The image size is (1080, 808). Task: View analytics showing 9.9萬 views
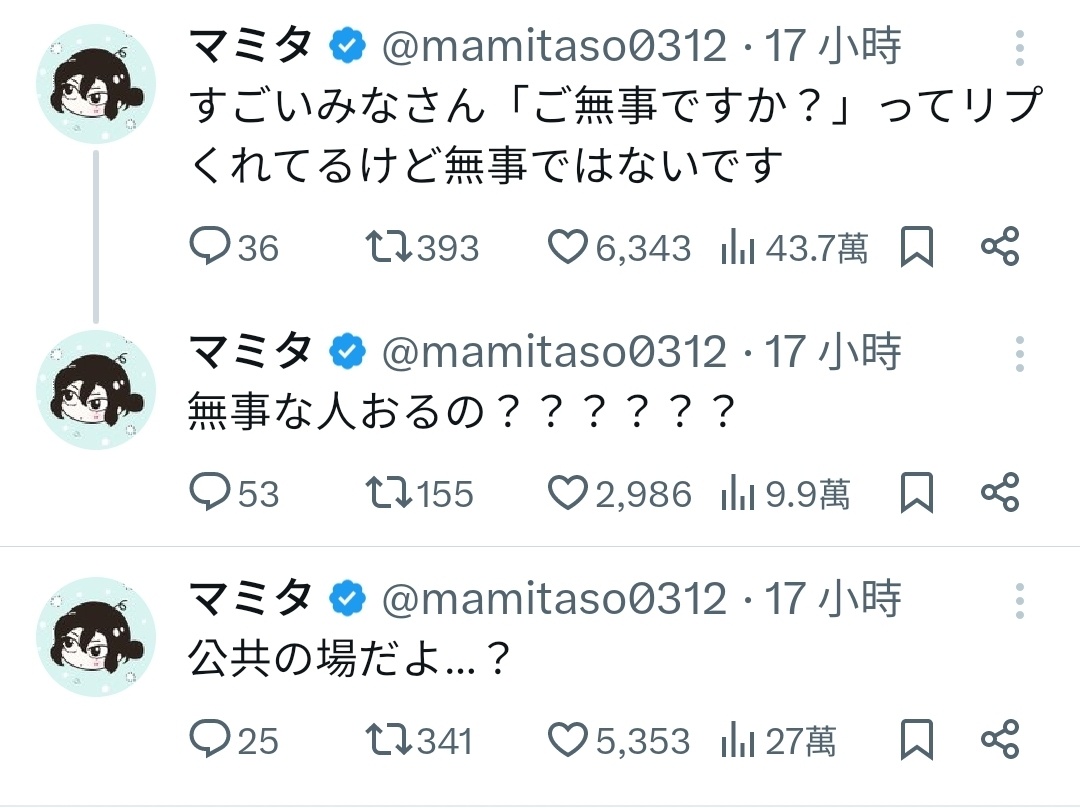point(786,493)
